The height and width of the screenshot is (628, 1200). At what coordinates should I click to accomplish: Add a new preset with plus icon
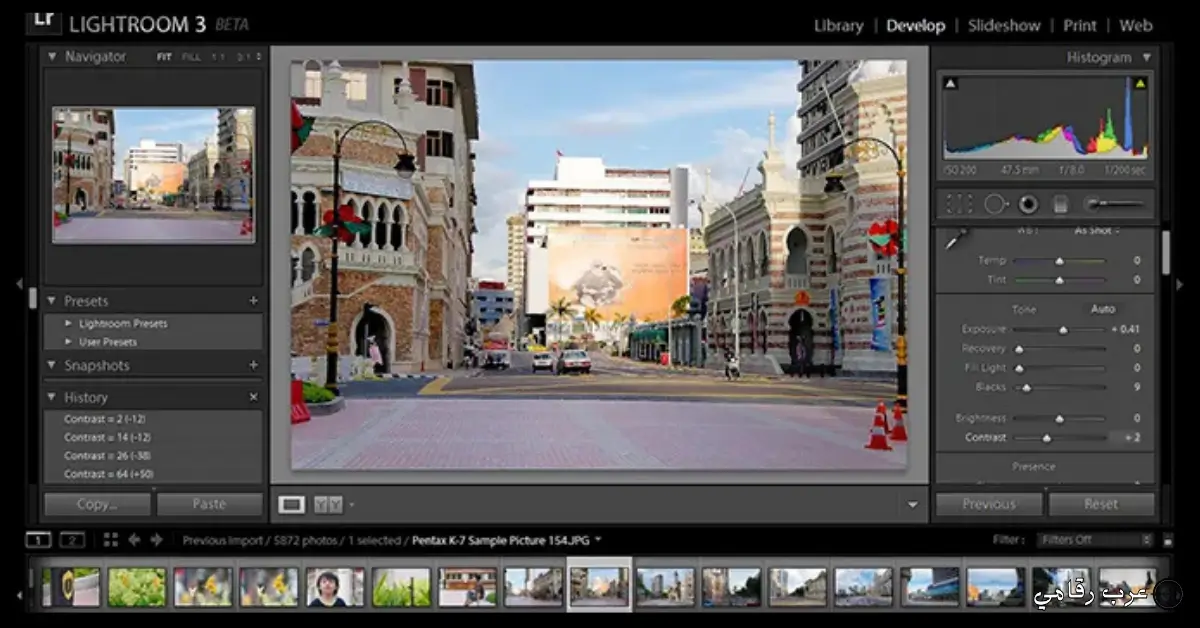(x=253, y=301)
